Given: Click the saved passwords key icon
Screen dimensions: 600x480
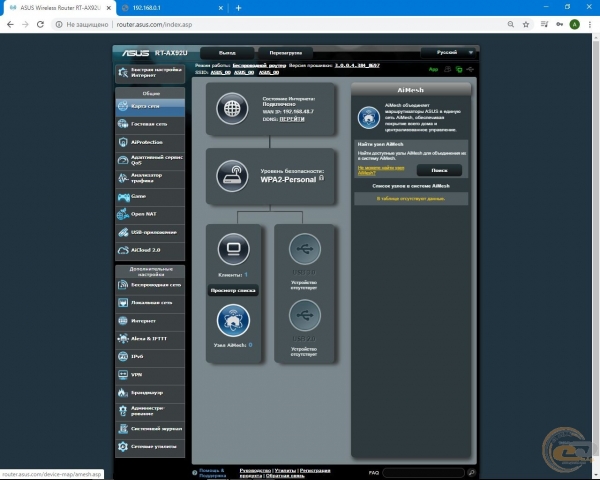Looking at the screenshot, I should pyautogui.click(x=559, y=24).
